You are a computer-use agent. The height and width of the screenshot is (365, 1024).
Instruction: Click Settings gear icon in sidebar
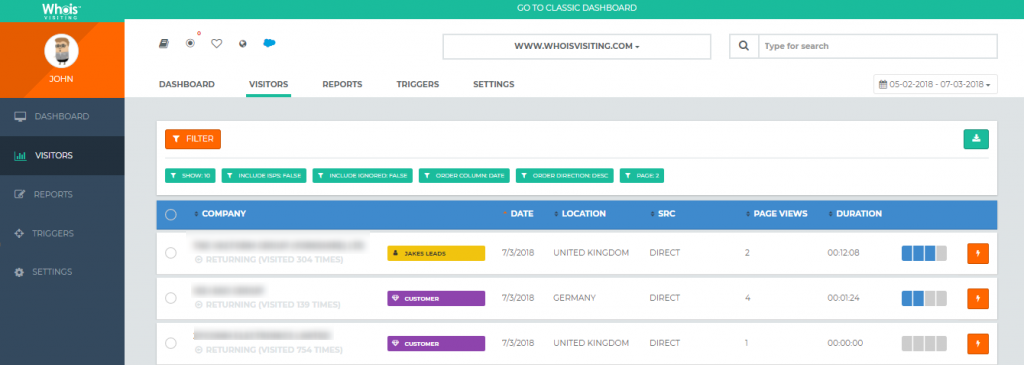pyautogui.click(x=20, y=272)
